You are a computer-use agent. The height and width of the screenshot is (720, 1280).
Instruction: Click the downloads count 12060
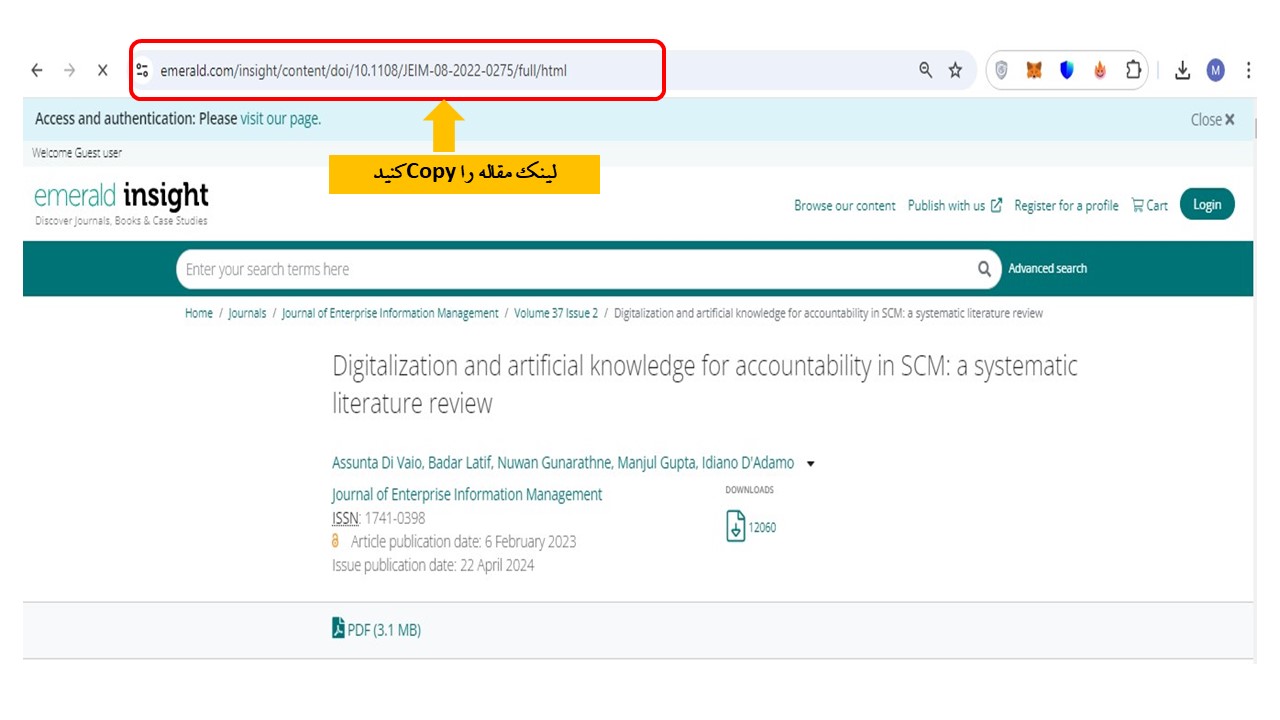pos(762,527)
